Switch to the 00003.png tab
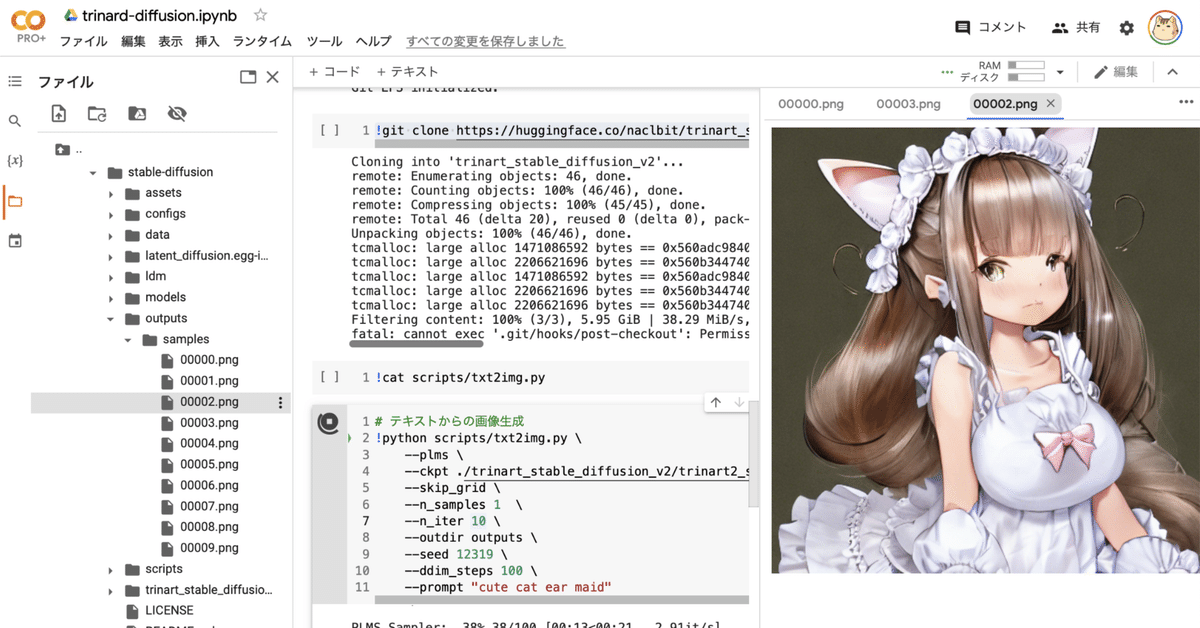This screenshot has height=628, width=1200. (908, 103)
